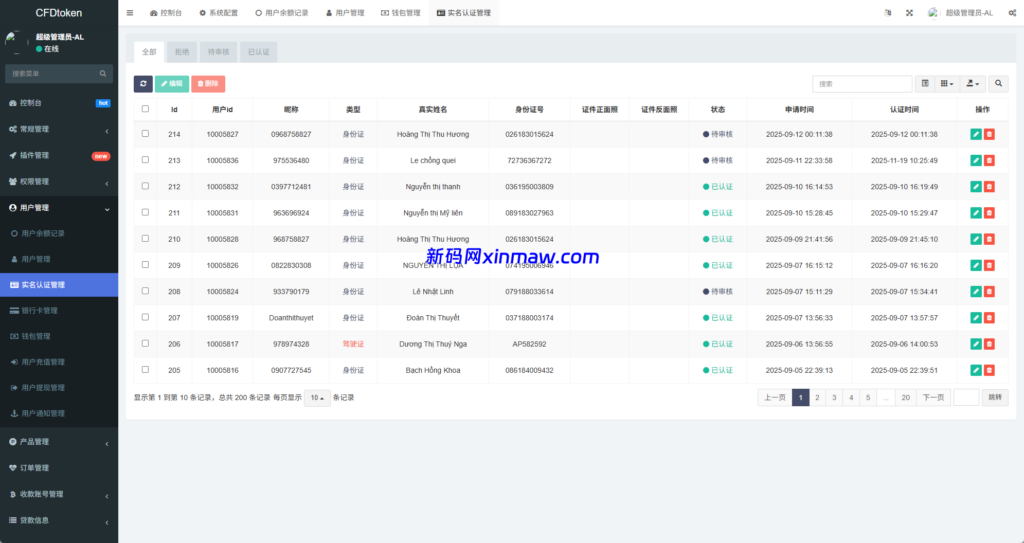The height and width of the screenshot is (543, 1024).
Task: Edit record 205 with green pencil icon
Action: coord(976,370)
